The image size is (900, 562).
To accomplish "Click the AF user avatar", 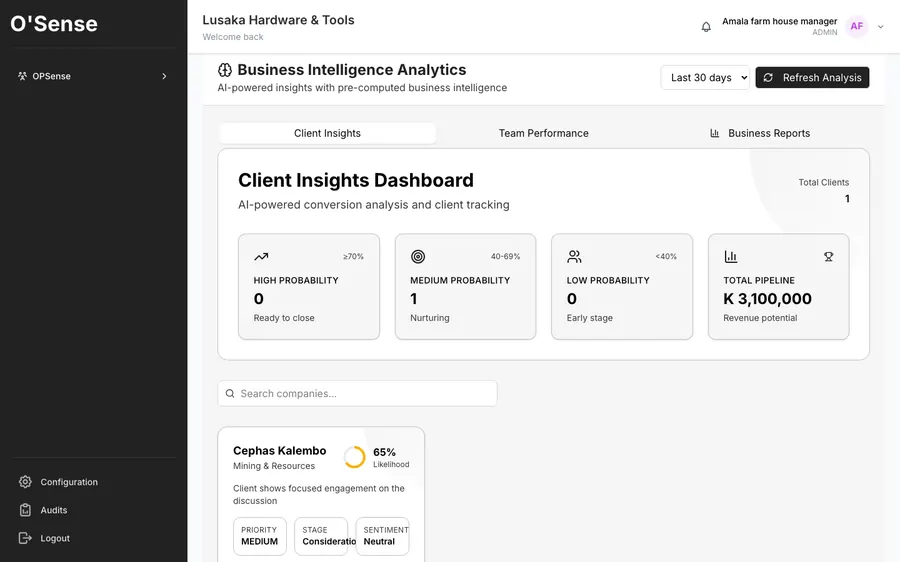I will pyautogui.click(x=856, y=26).
